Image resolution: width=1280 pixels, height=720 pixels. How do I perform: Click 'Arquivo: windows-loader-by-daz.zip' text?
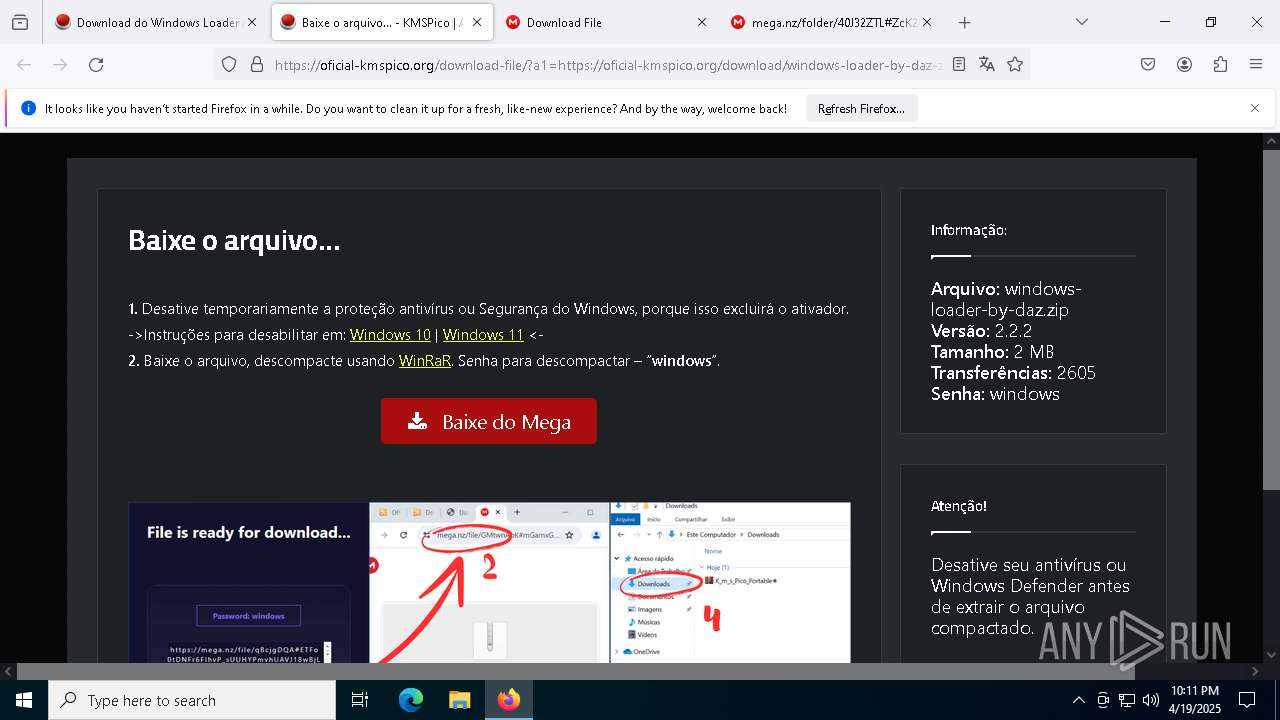point(1006,299)
